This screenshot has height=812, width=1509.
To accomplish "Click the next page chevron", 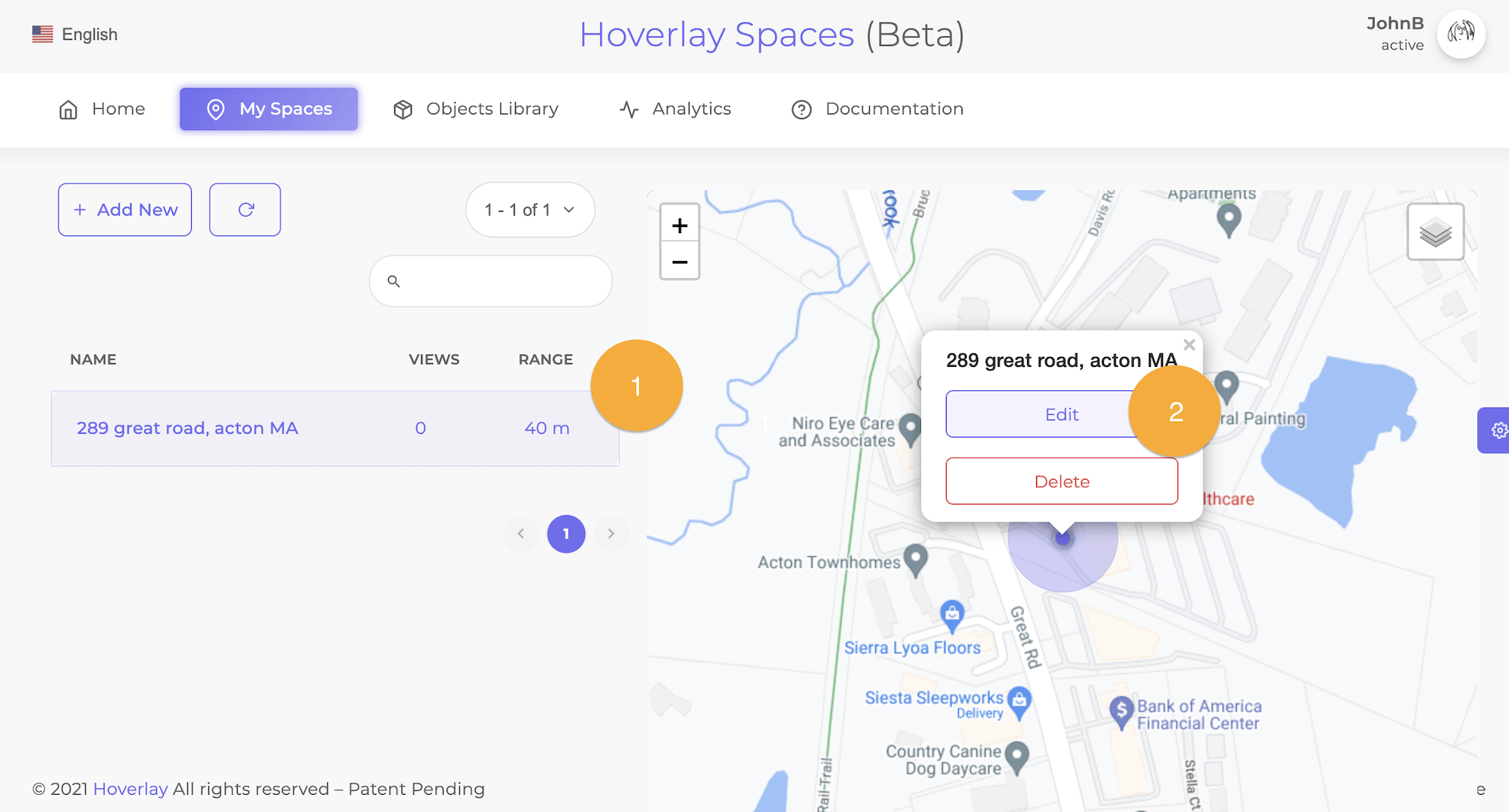I will coord(611,534).
